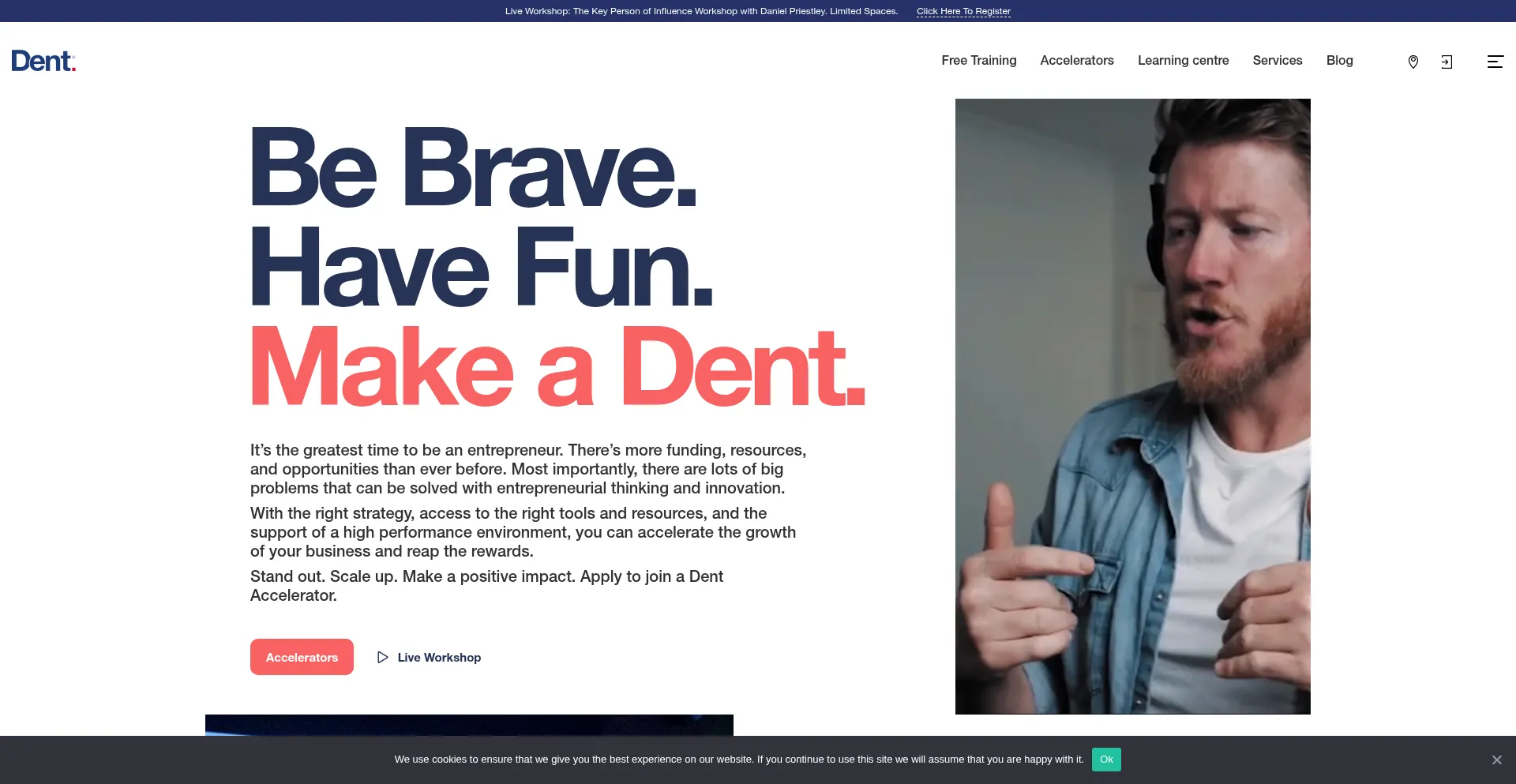Click the Have Fun. headline text
1516x784 pixels.
point(482,267)
